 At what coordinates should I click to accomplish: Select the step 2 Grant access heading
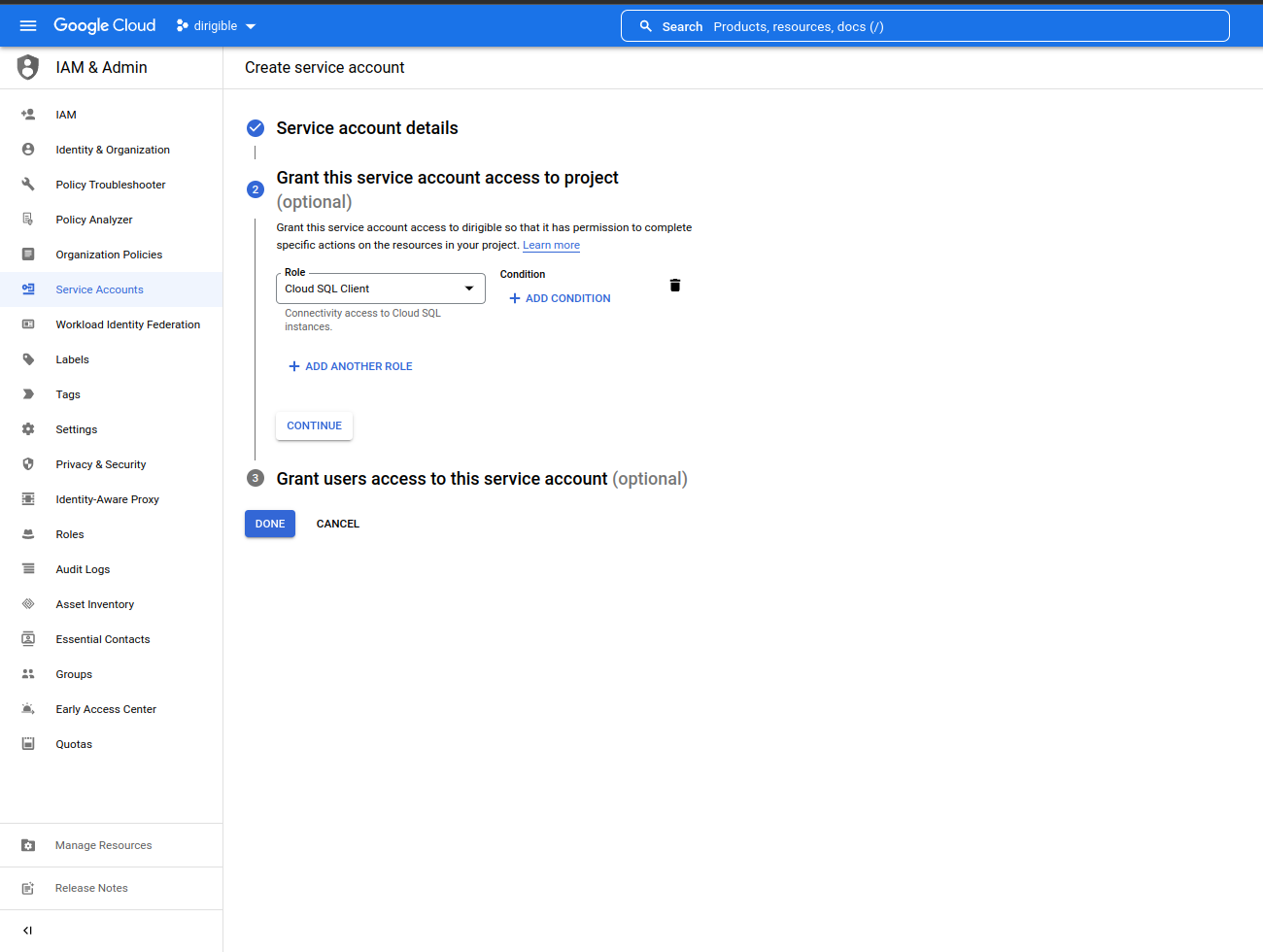pyautogui.click(x=448, y=189)
